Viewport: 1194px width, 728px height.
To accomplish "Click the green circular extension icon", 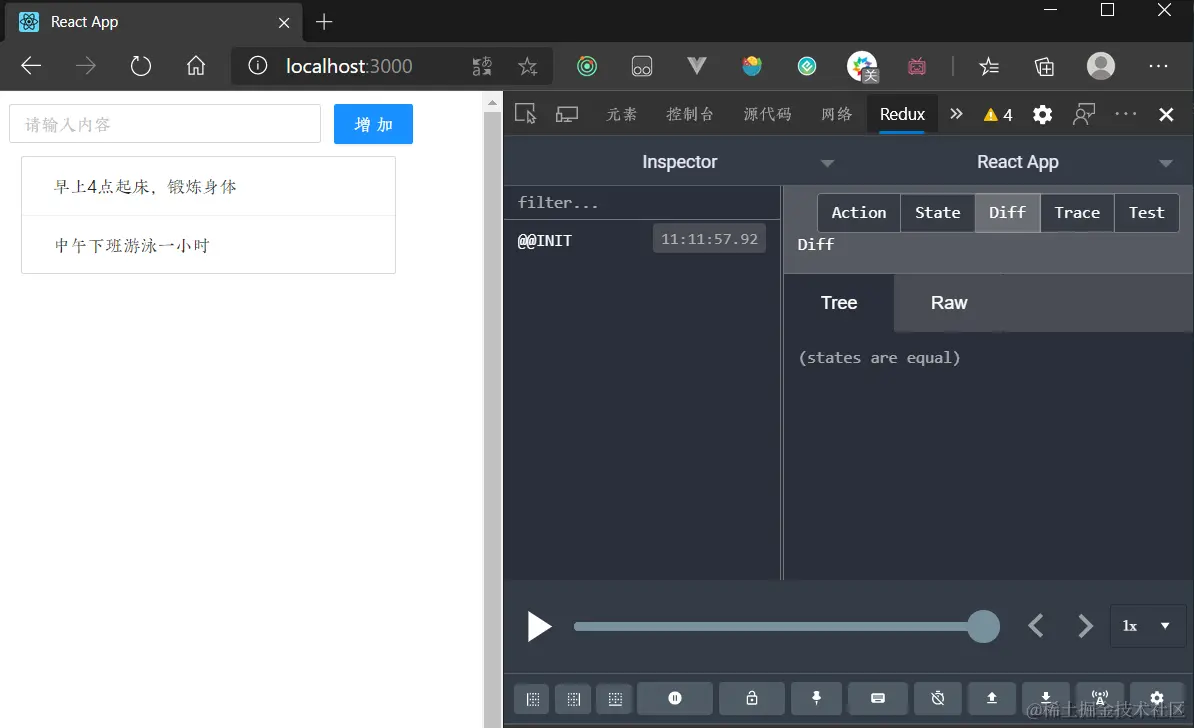I will point(587,66).
